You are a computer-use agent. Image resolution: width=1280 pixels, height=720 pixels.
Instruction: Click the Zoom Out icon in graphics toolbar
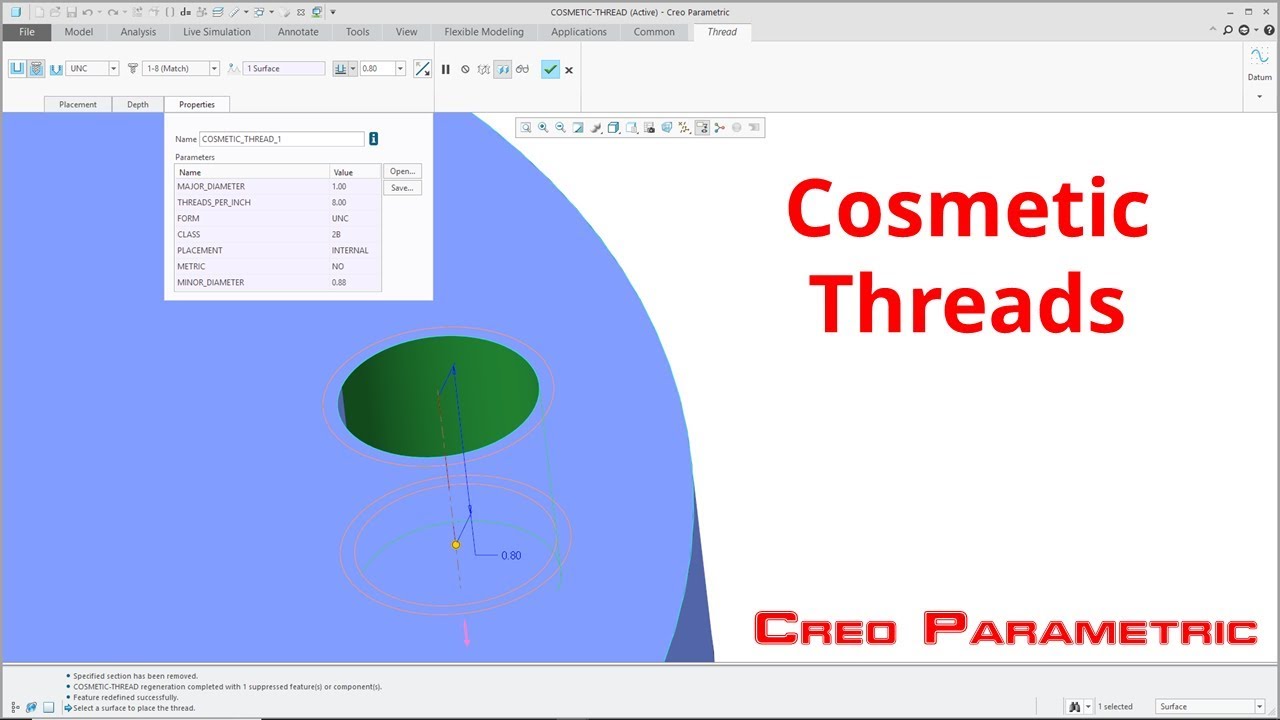[560, 127]
